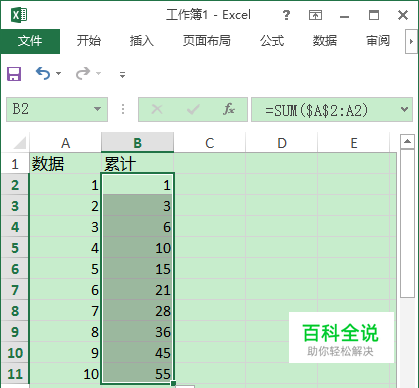The width and height of the screenshot is (419, 388).
Task: Open the undo history dropdown arrow
Action: (x=59, y=73)
